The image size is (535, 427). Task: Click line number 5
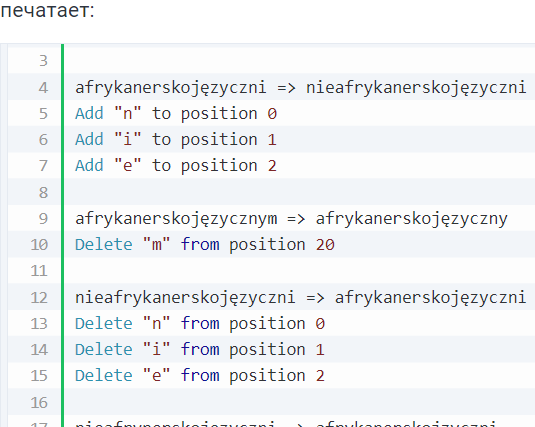43,114
